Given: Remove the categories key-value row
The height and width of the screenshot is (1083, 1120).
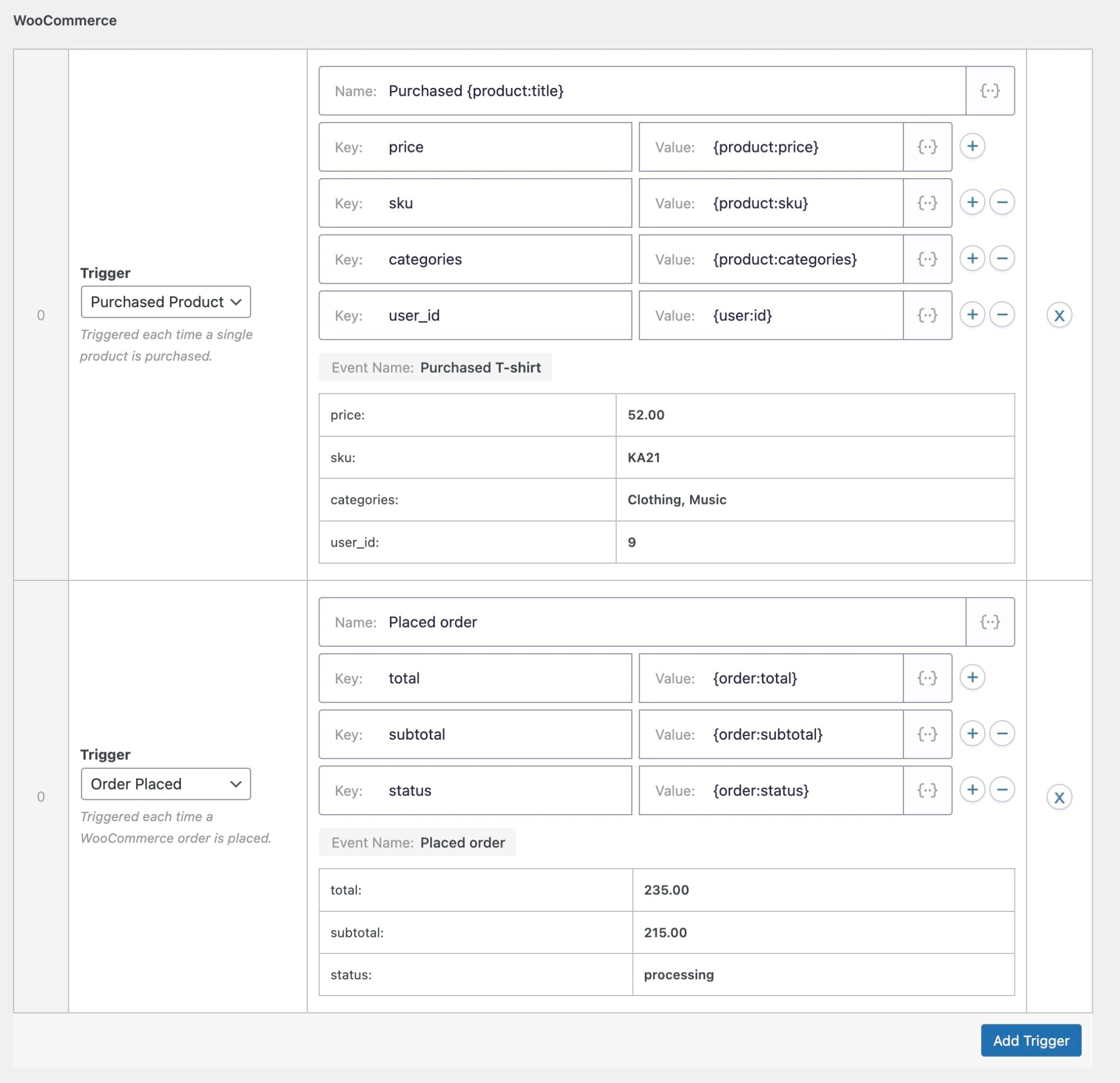Looking at the screenshot, I should [x=1002, y=258].
